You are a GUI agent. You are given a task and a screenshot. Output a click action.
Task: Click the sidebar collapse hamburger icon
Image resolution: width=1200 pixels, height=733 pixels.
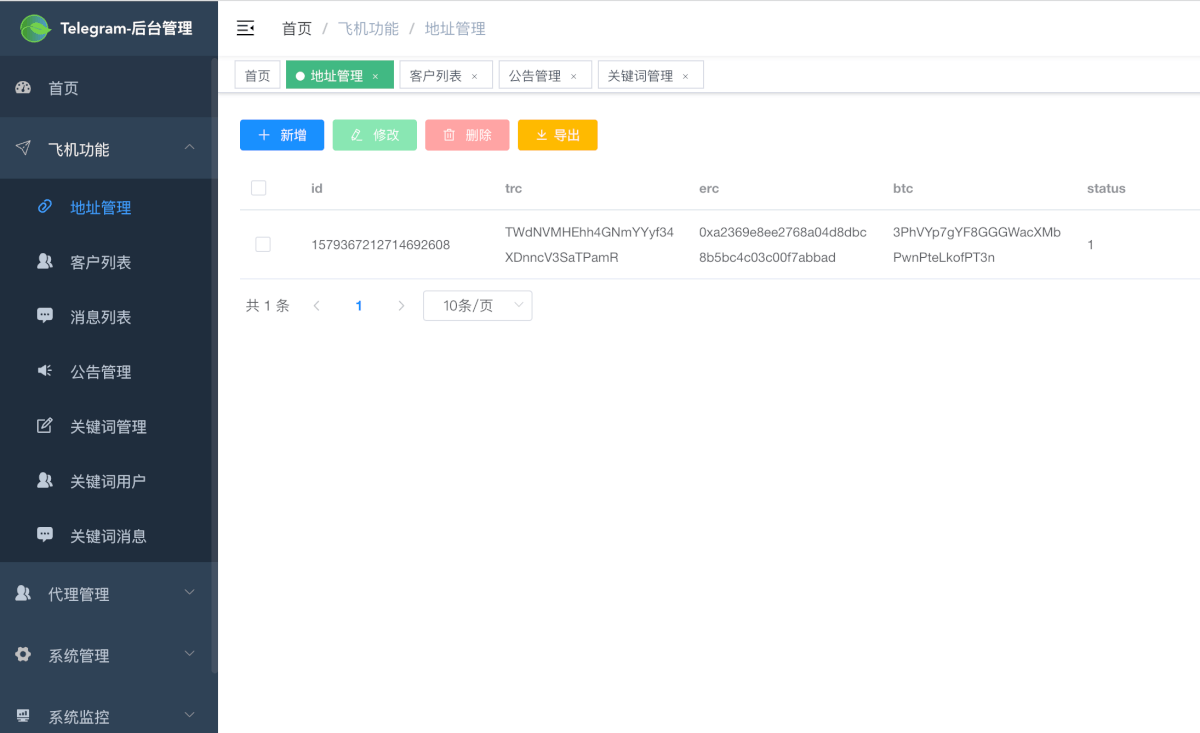[x=245, y=28]
